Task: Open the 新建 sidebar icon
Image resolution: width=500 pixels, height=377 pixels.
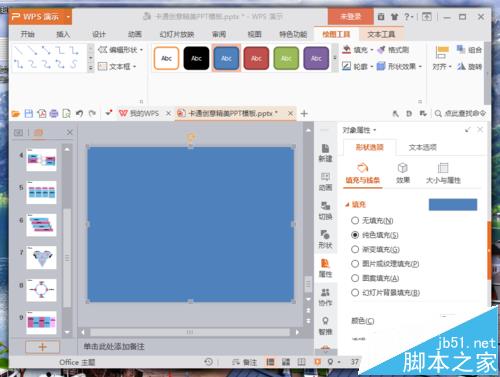Action: pyautogui.click(x=325, y=153)
